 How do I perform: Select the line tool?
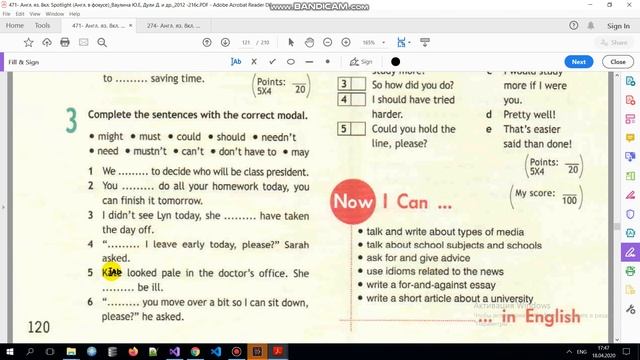[309, 62]
